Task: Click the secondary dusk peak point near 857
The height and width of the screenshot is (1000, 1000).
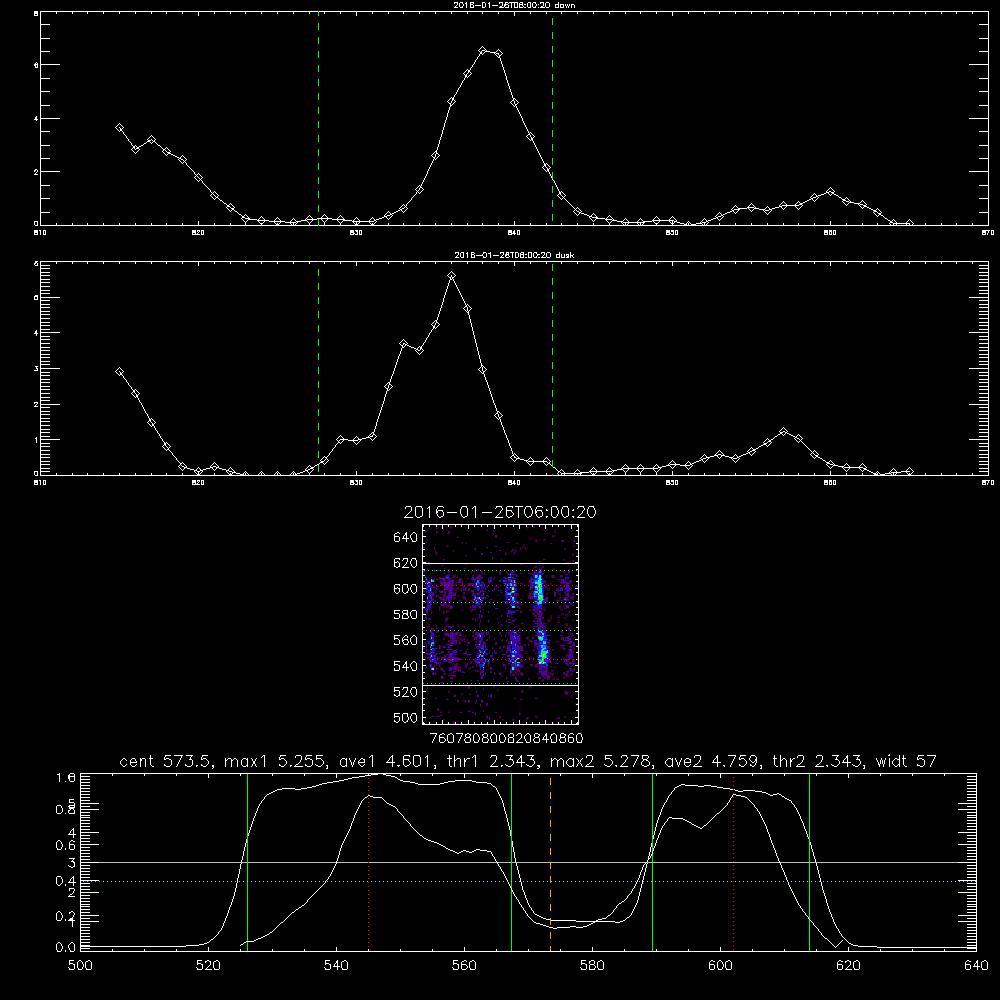Action: point(784,432)
